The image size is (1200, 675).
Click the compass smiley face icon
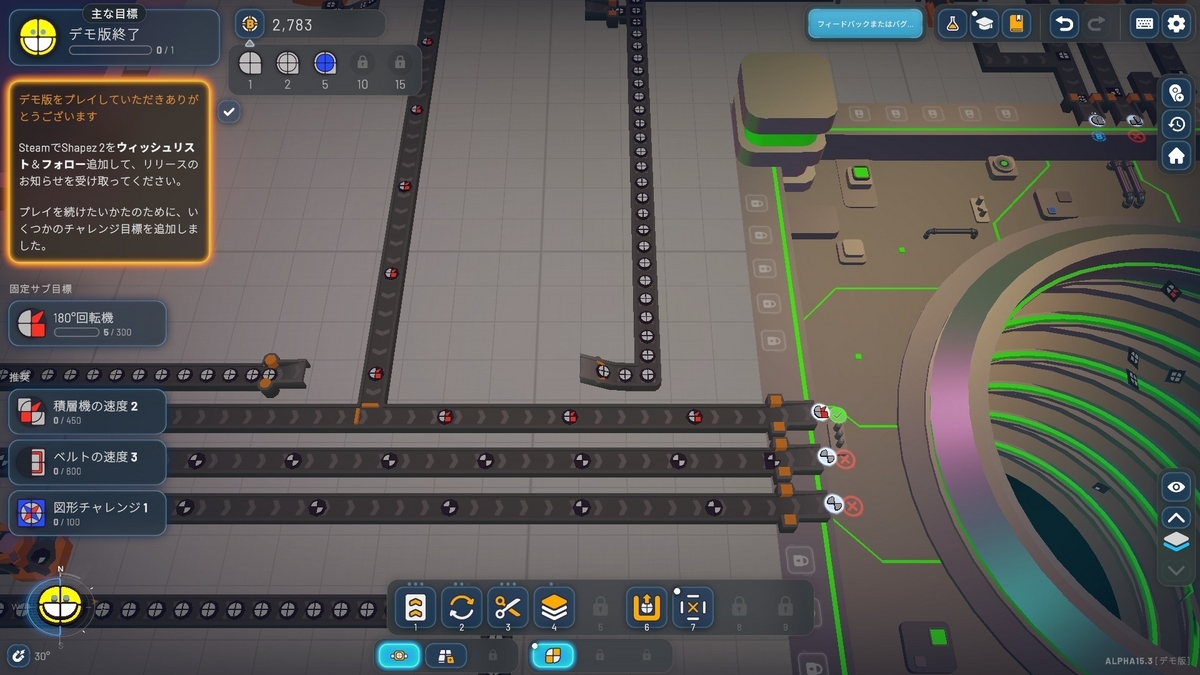pos(60,603)
